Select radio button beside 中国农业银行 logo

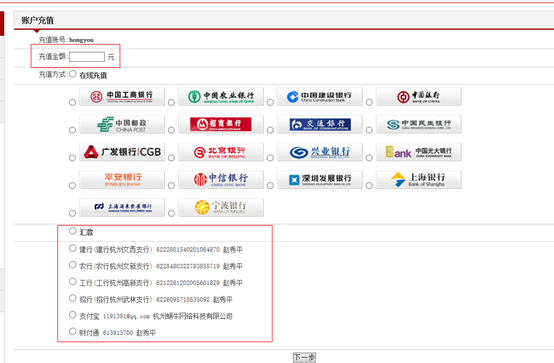click(x=171, y=103)
